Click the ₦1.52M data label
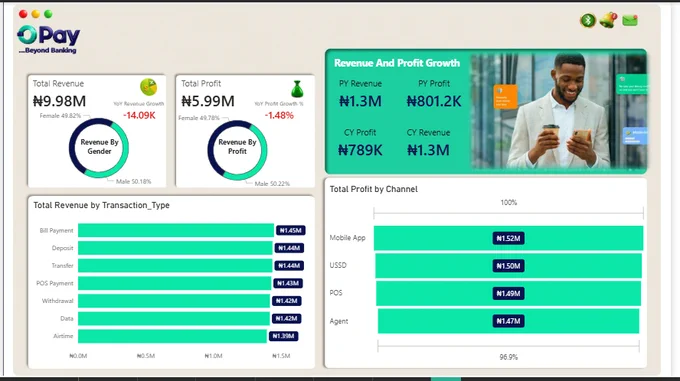 (508, 238)
